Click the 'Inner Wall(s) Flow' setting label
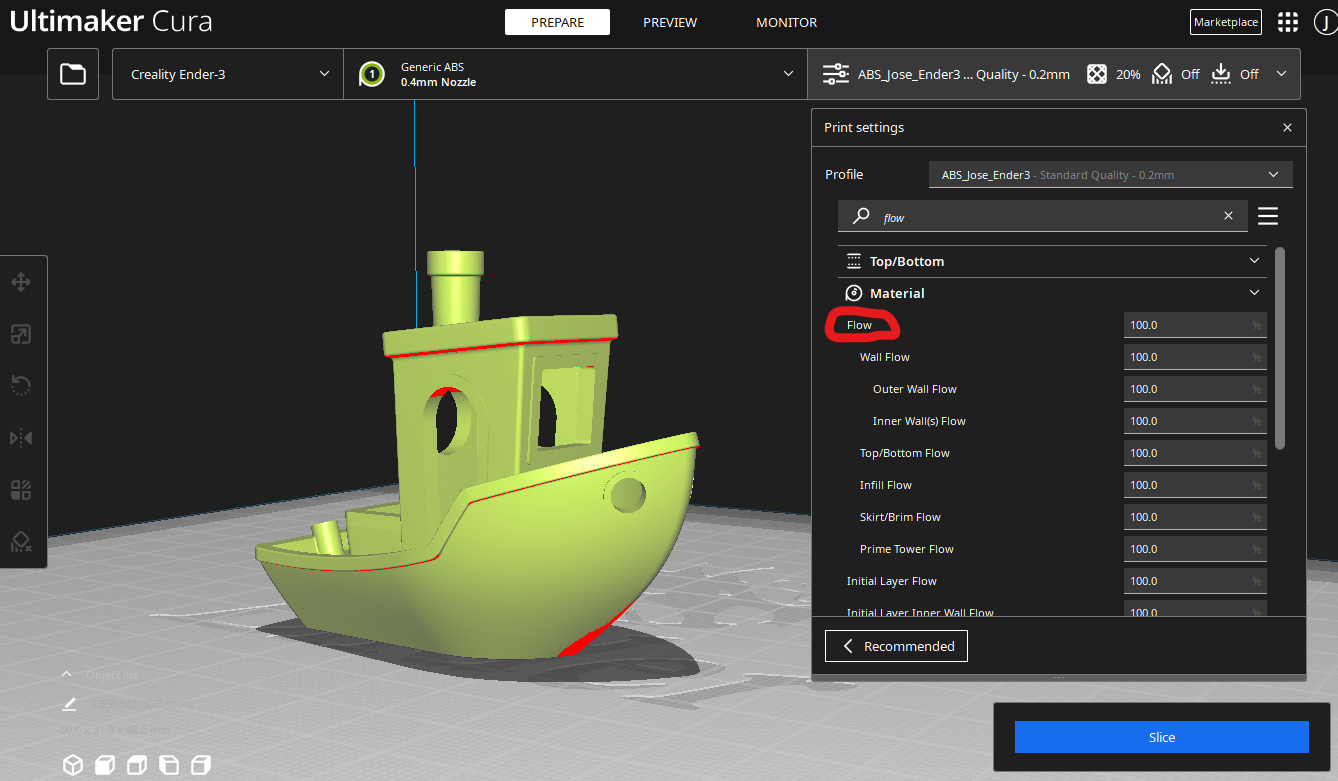 click(x=919, y=421)
